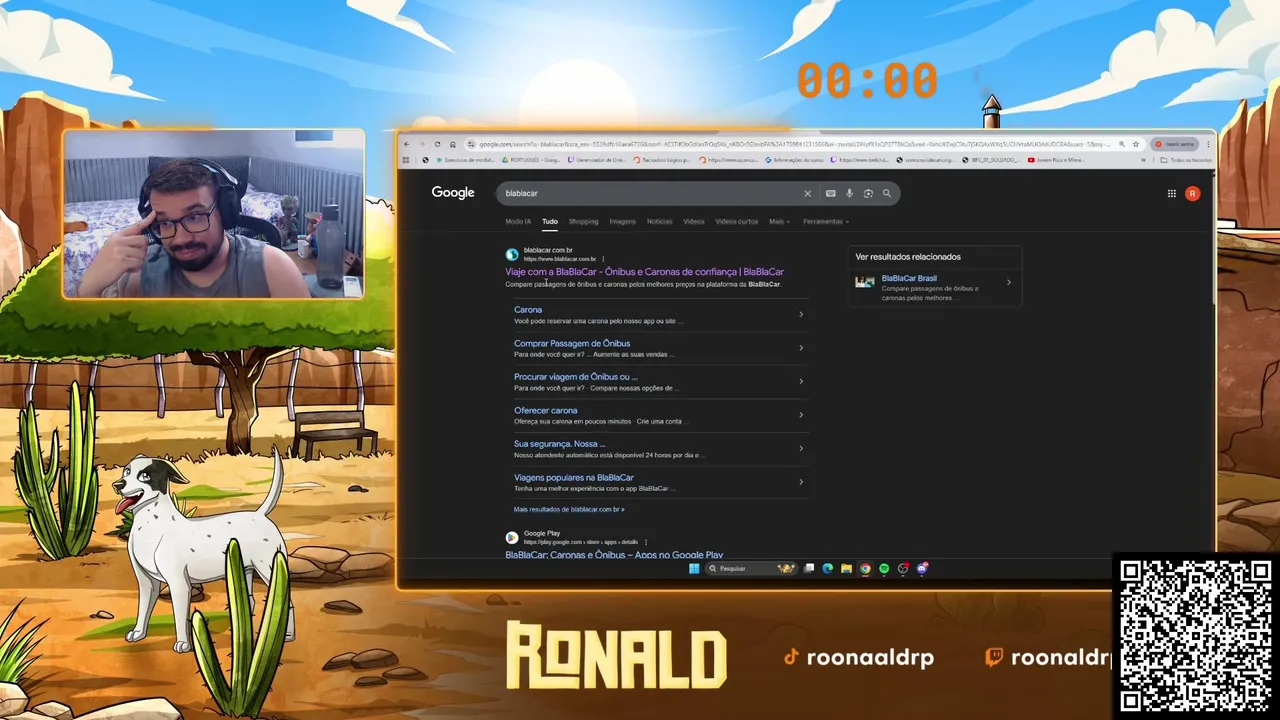Expand the Ferramentas dropdown
This screenshot has height=720, width=1280.
point(825,221)
